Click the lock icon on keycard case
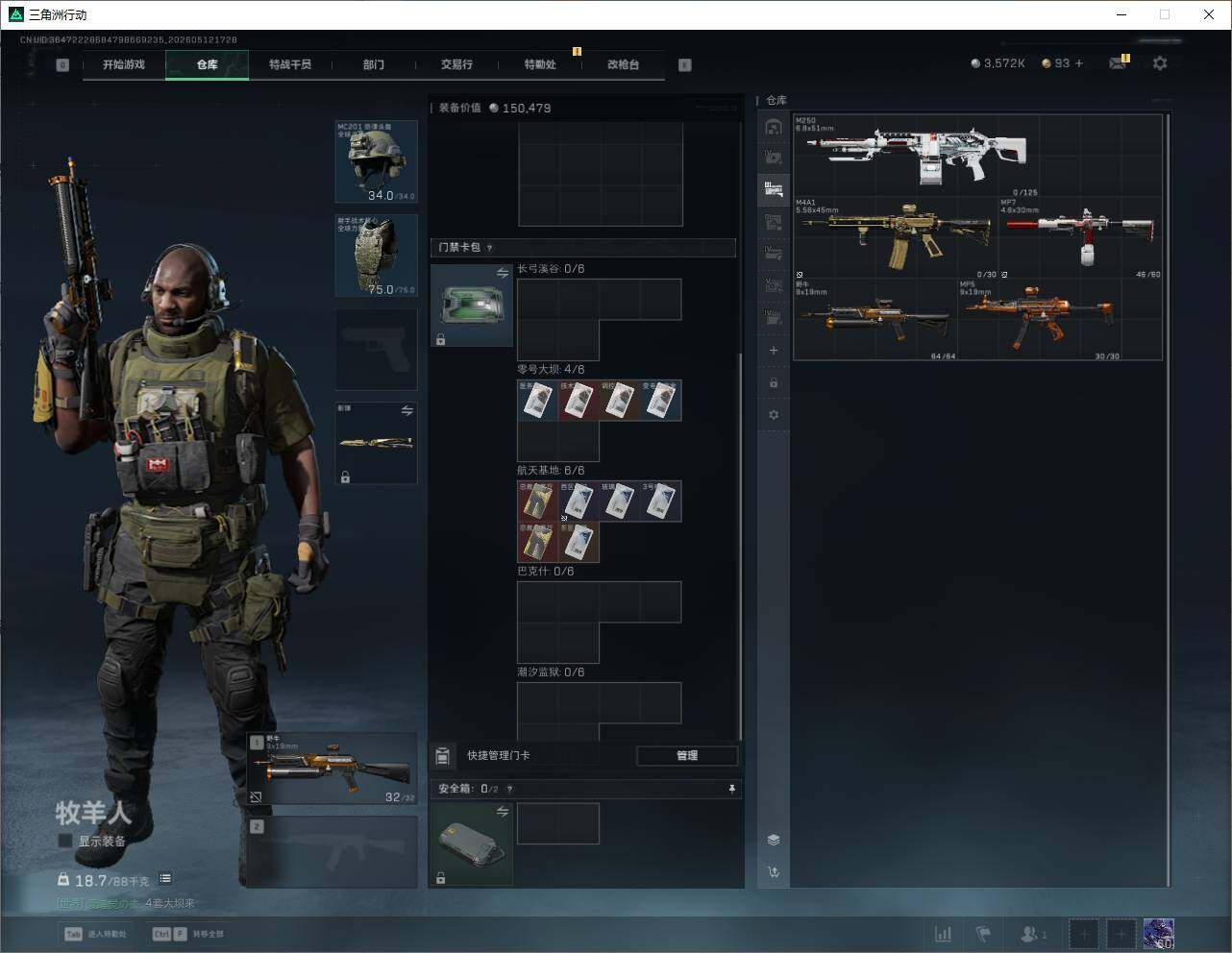This screenshot has height=953, width=1232. (x=440, y=339)
